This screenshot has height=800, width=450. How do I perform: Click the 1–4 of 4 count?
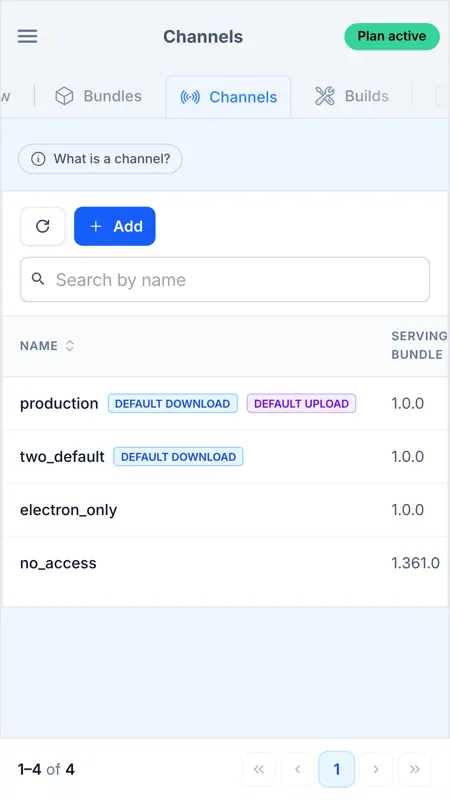pos(46,769)
